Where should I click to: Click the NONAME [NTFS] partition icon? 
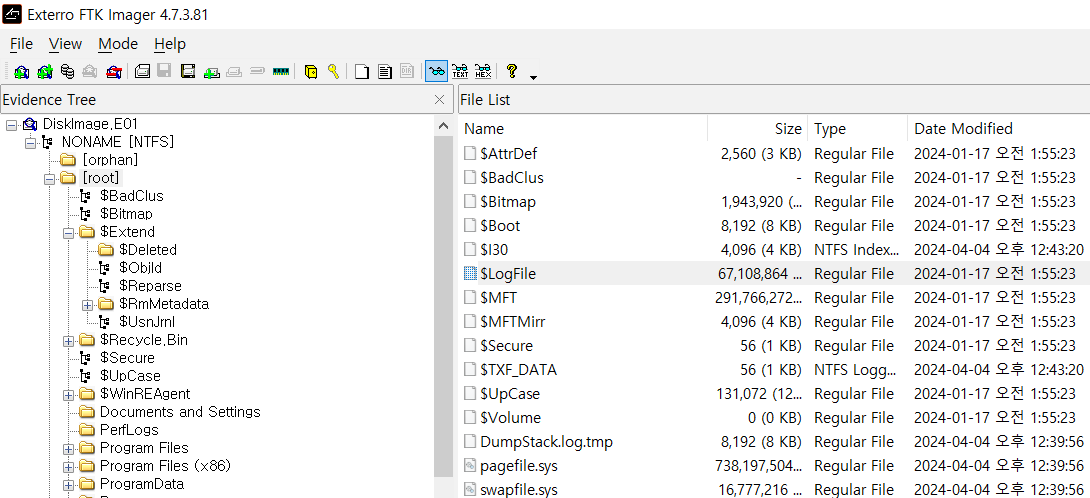tap(47, 143)
